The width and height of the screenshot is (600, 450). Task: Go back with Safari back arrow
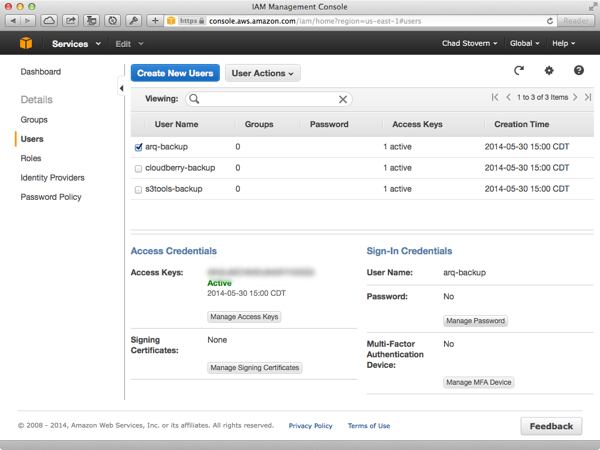point(13,21)
